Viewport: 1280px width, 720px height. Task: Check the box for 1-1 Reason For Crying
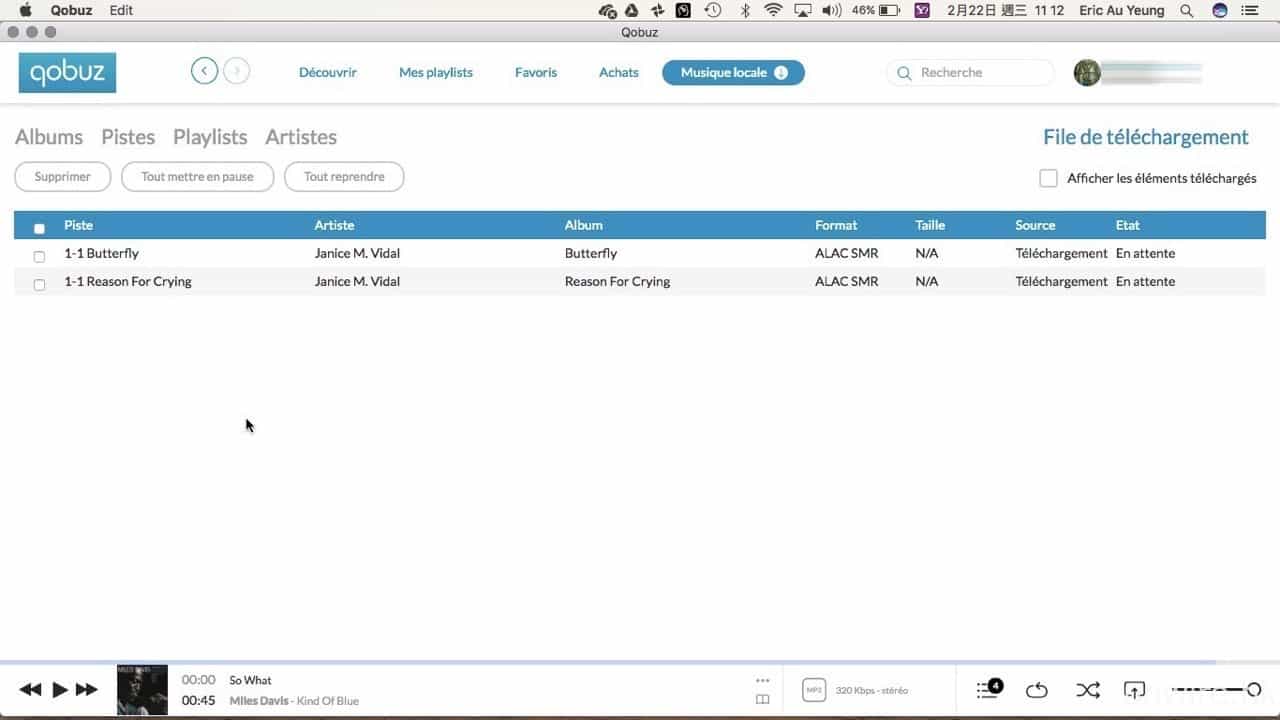tap(40, 284)
